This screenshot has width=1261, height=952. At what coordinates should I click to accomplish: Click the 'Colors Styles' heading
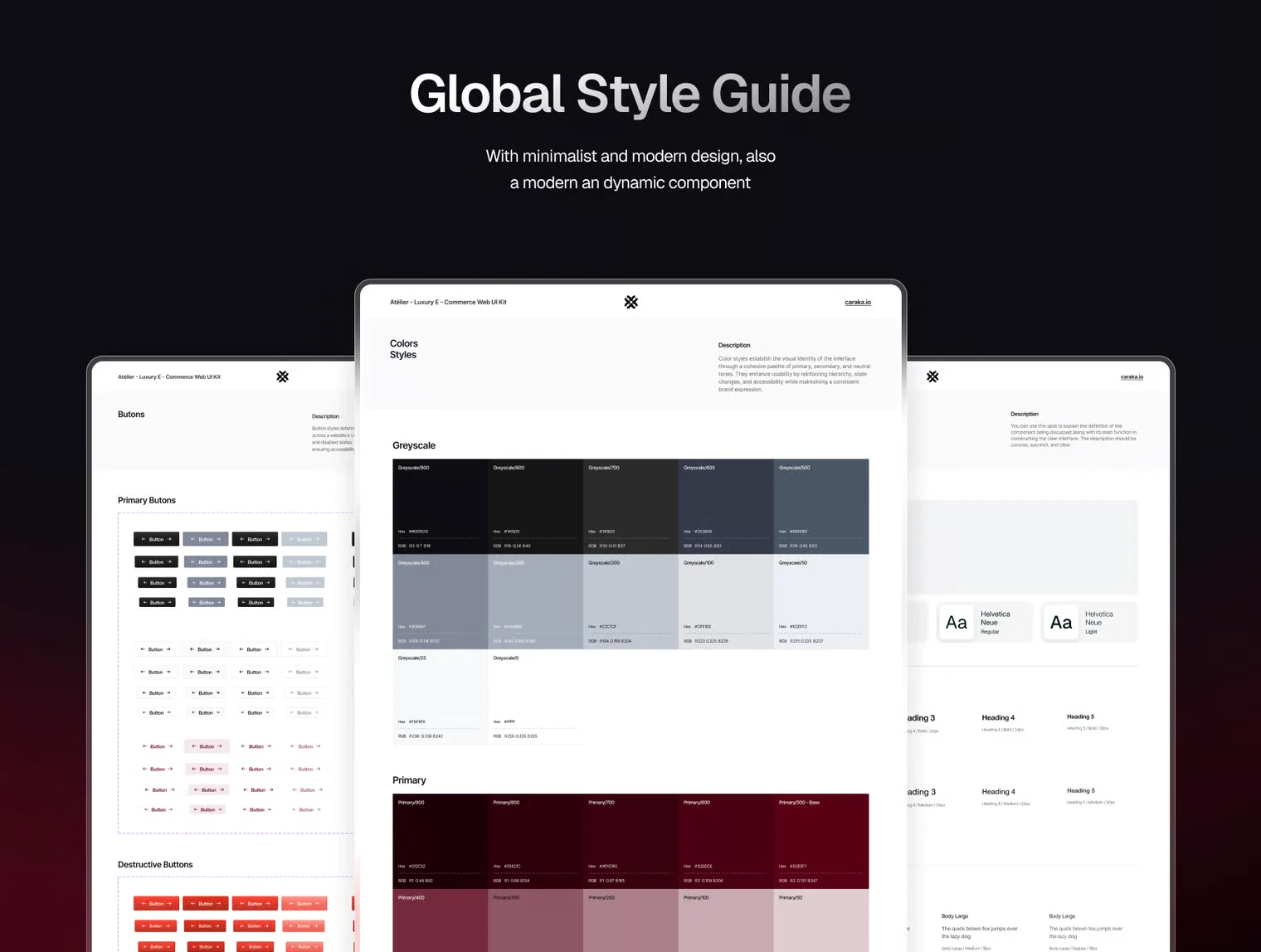click(404, 349)
